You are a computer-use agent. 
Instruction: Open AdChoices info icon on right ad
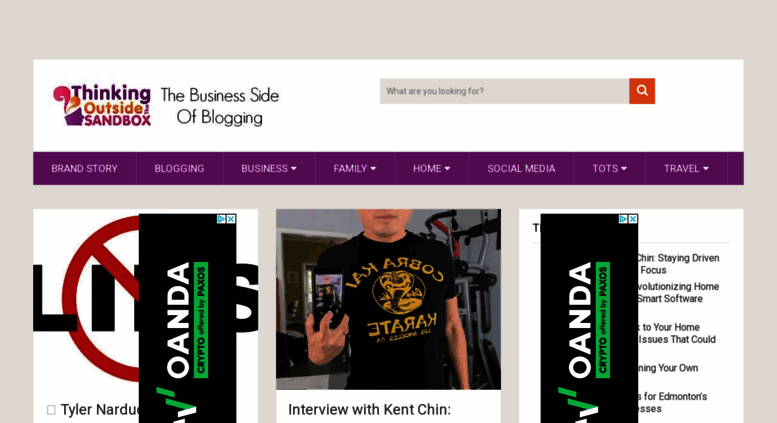(x=623, y=219)
